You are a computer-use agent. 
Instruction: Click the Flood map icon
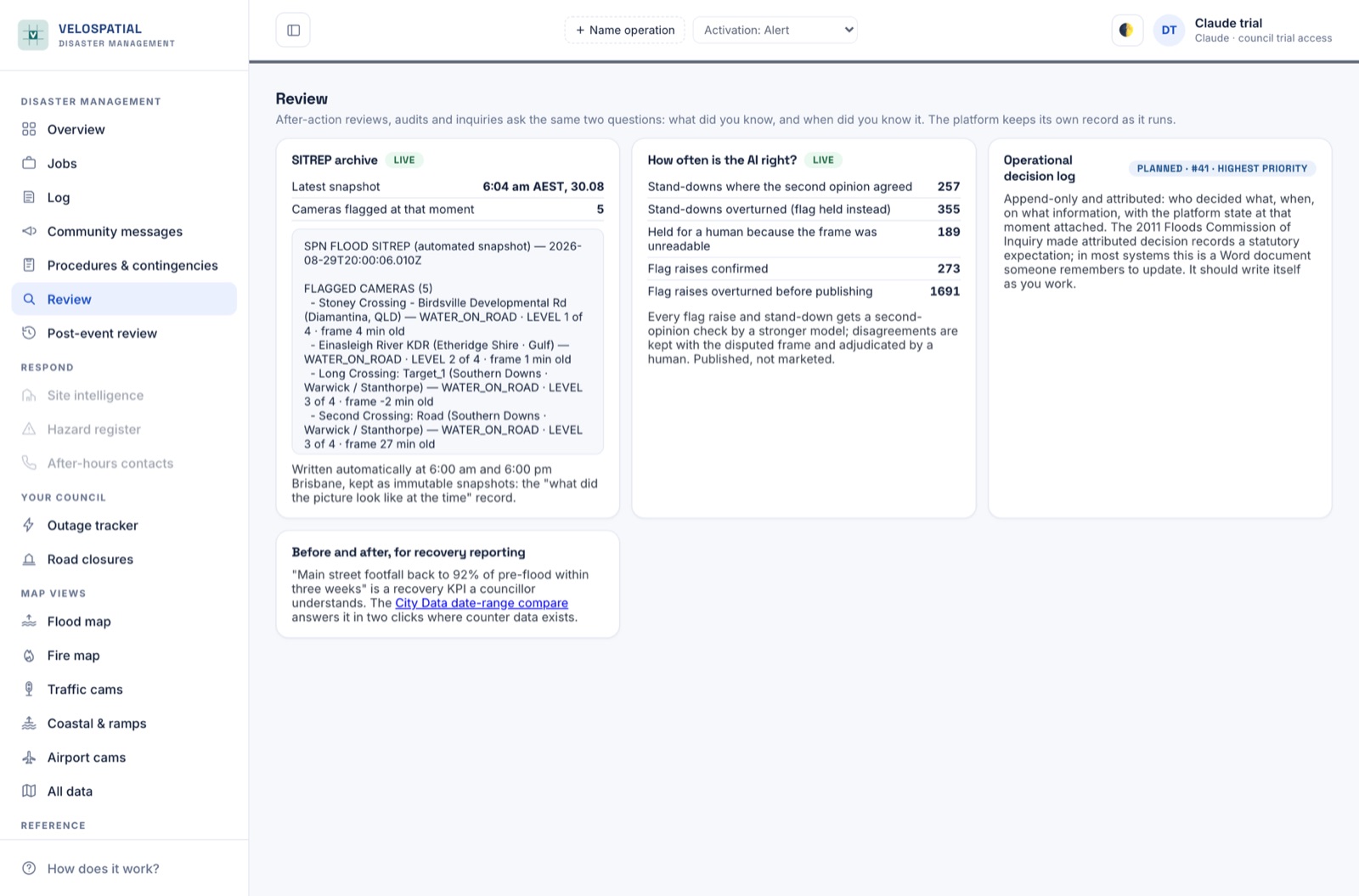tap(29, 621)
